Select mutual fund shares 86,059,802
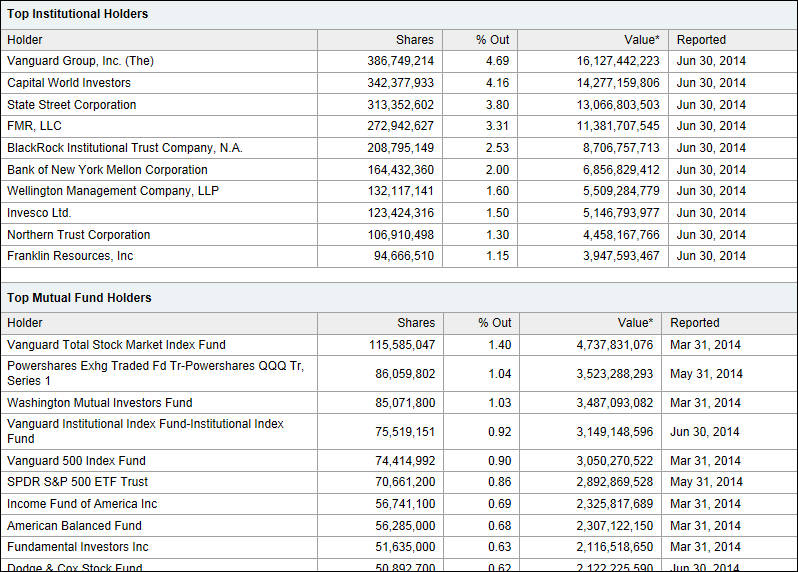Viewport: 798px width, 572px height. click(405, 374)
